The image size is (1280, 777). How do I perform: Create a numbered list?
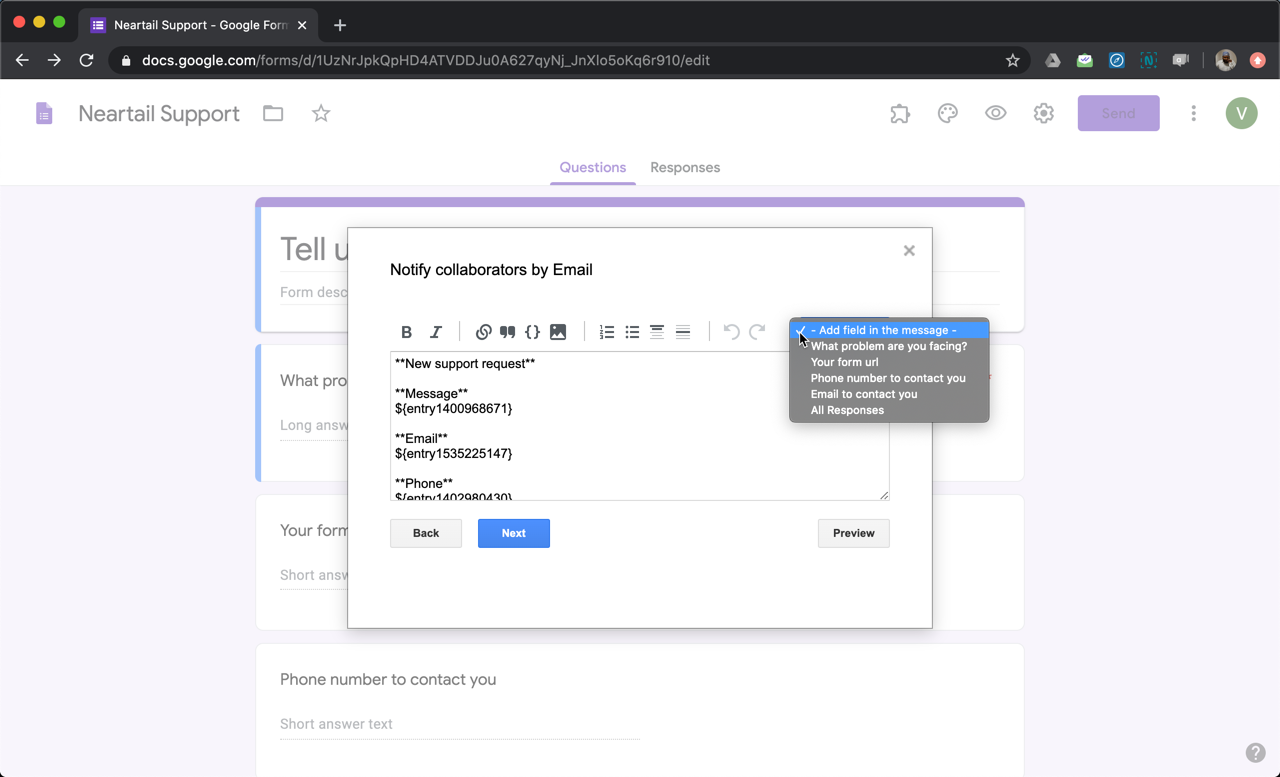(x=607, y=332)
